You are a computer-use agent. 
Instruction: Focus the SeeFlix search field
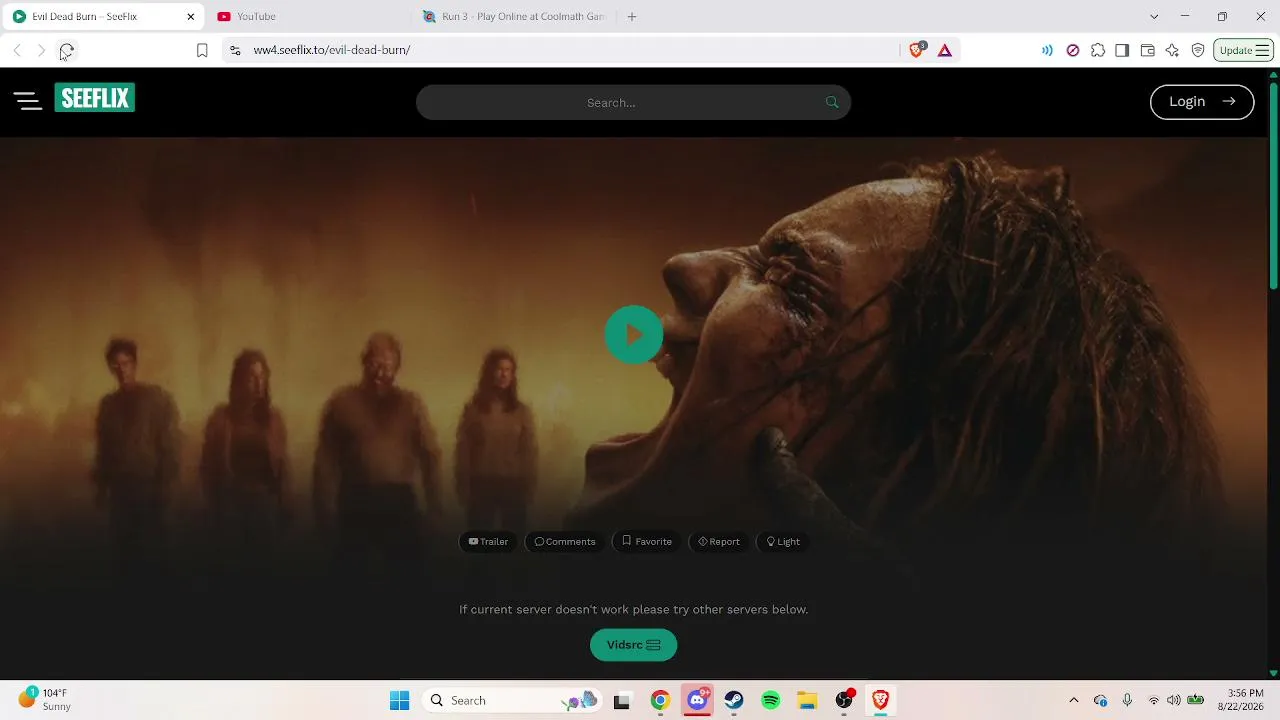coord(633,102)
